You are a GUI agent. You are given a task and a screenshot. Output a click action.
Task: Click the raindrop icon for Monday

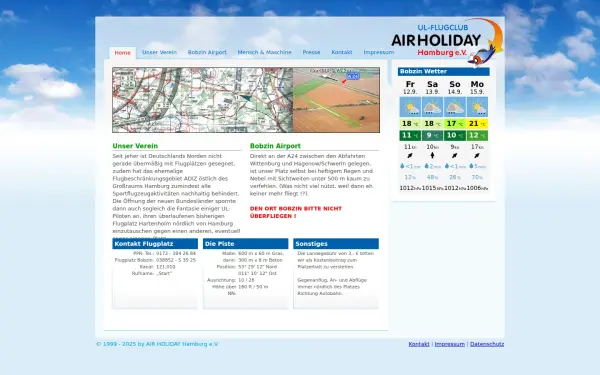(x=471, y=166)
